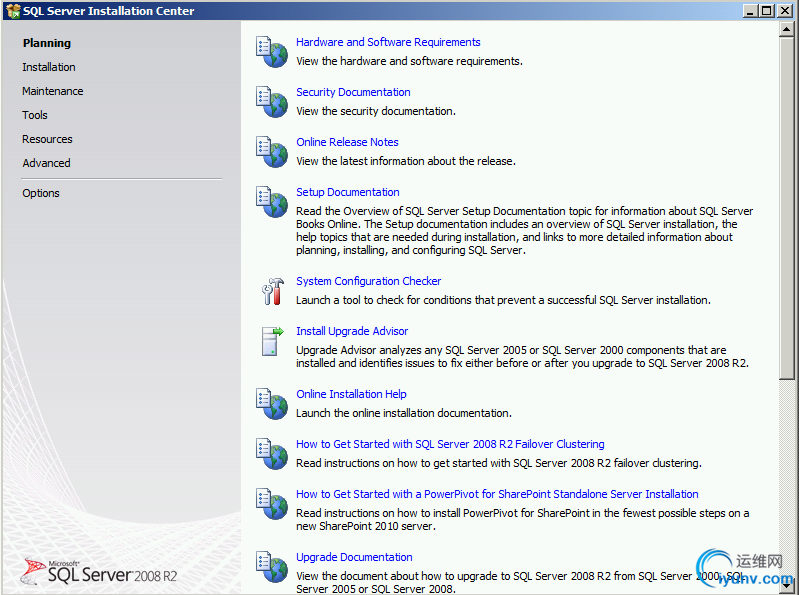Open the Advanced section
This screenshot has width=799, height=595.
point(46,163)
